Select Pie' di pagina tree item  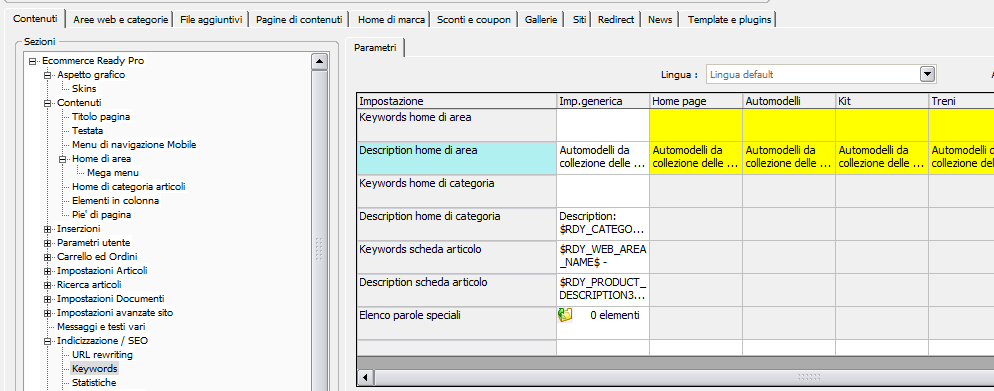tap(101, 215)
